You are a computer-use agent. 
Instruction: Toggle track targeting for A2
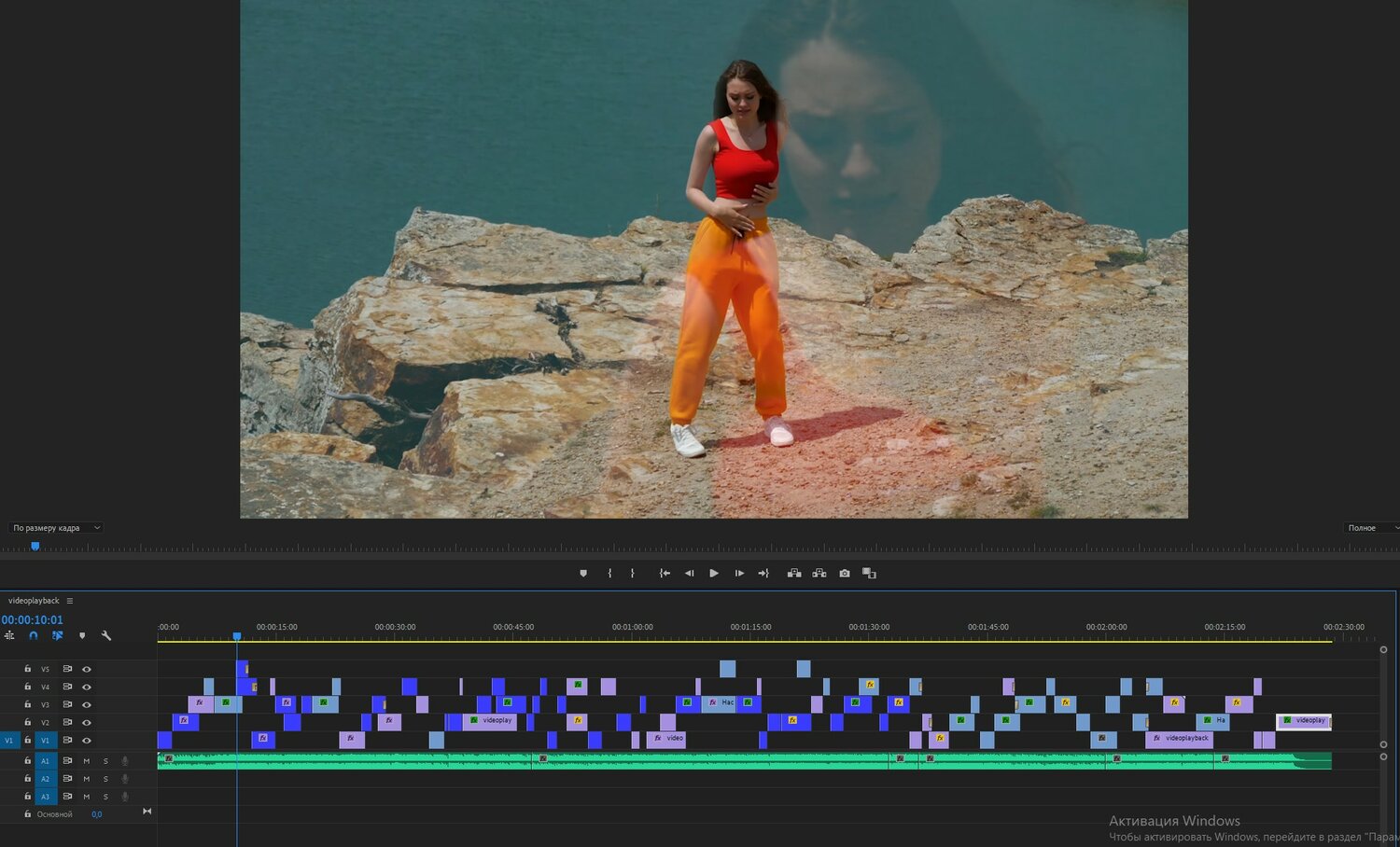[x=45, y=779]
